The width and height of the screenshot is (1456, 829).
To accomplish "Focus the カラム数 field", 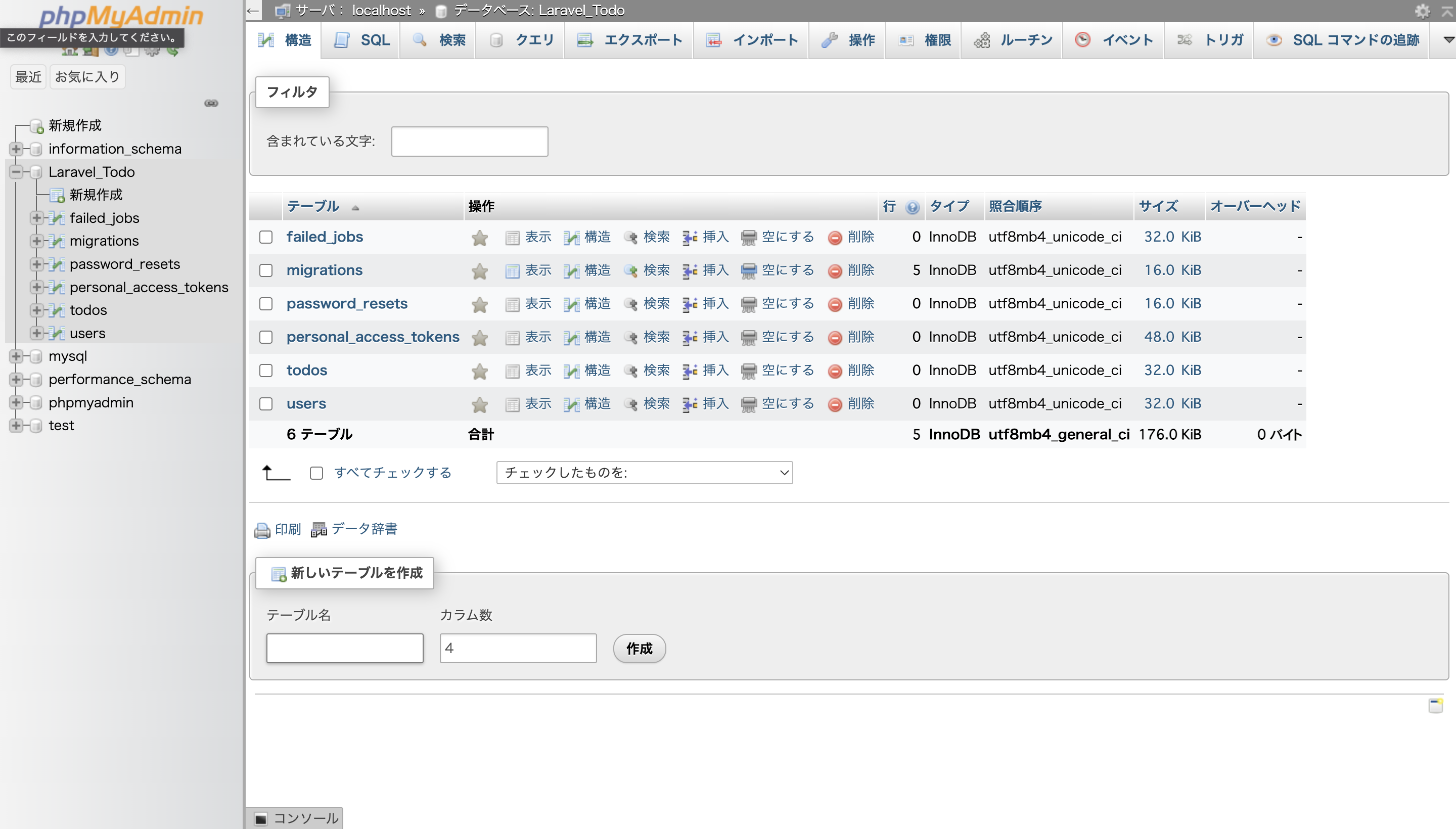I will [x=518, y=649].
